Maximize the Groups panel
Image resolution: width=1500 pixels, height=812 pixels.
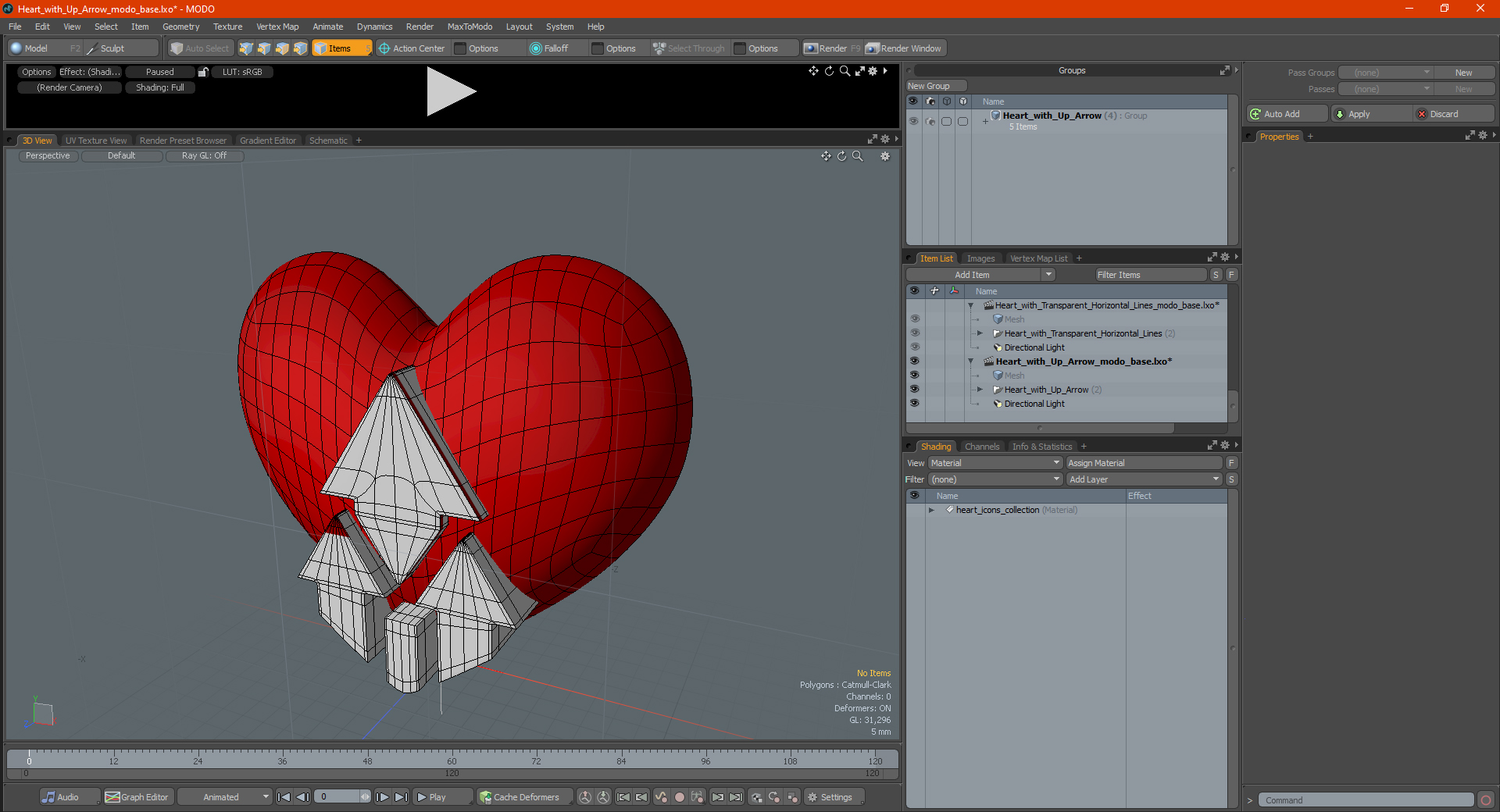point(1224,70)
